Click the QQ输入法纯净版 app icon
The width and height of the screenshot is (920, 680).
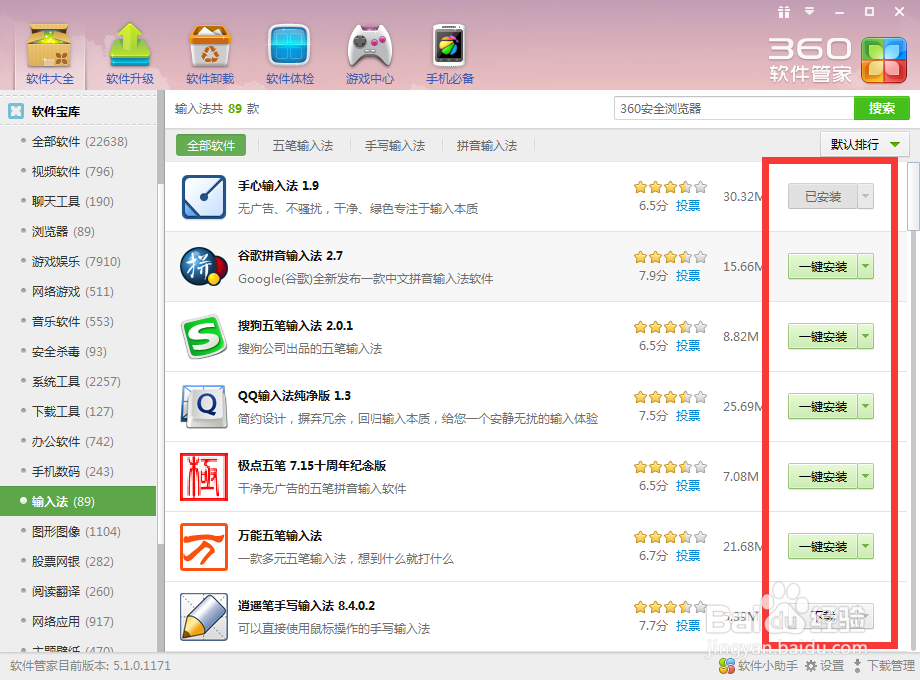tap(204, 407)
